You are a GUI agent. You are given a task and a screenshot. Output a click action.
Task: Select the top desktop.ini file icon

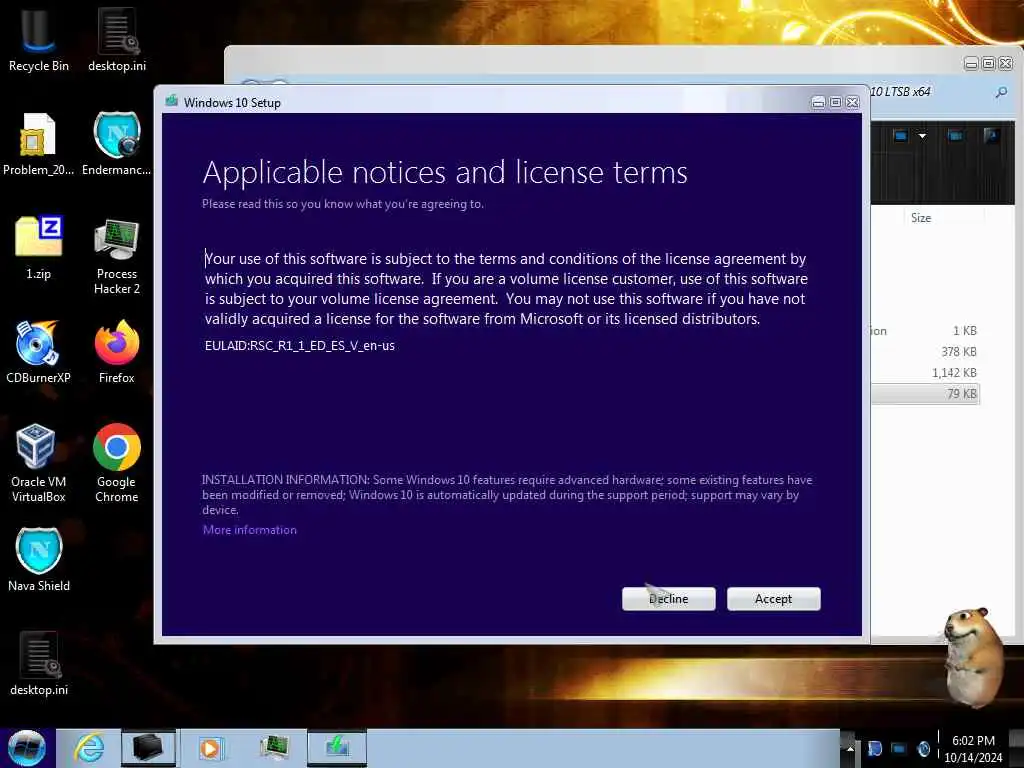pyautogui.click(x=117, y=38)
